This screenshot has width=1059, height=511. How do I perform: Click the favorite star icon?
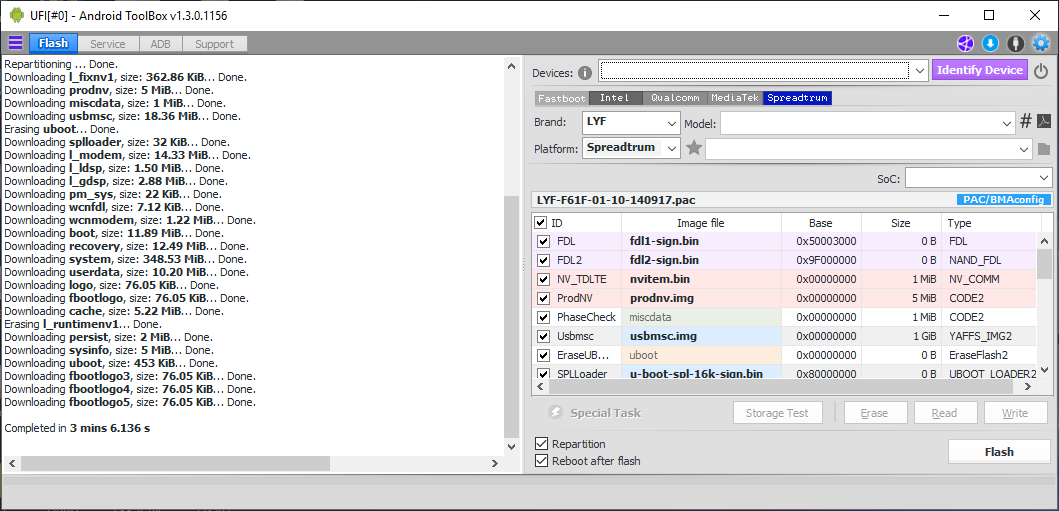[694, 148]
